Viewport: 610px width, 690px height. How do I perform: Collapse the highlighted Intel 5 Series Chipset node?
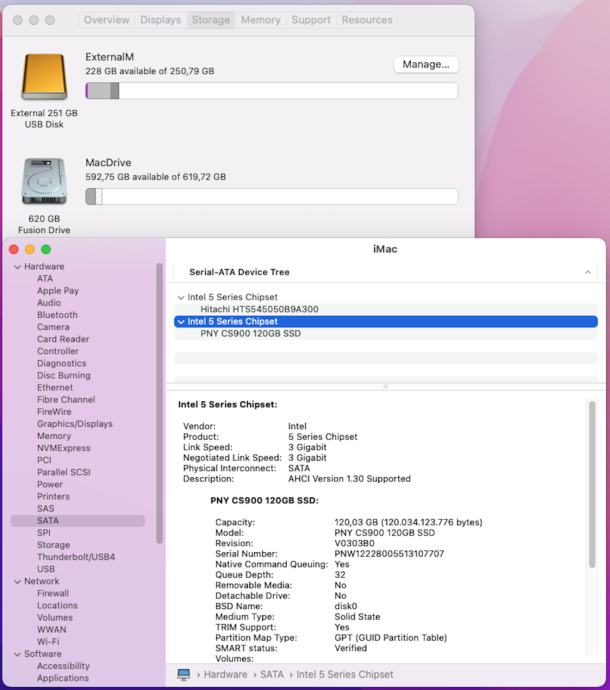pos(181,322)
